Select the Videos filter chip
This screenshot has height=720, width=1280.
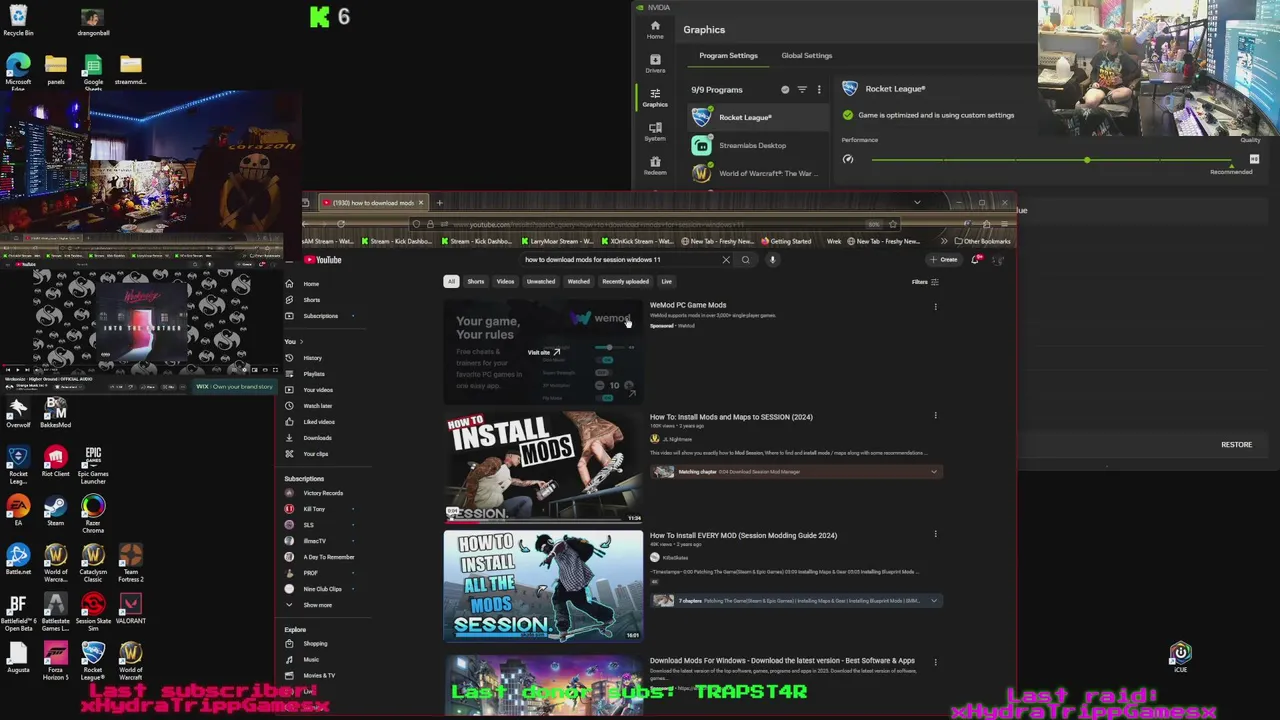pyautogui.click(x=505, y=282)
